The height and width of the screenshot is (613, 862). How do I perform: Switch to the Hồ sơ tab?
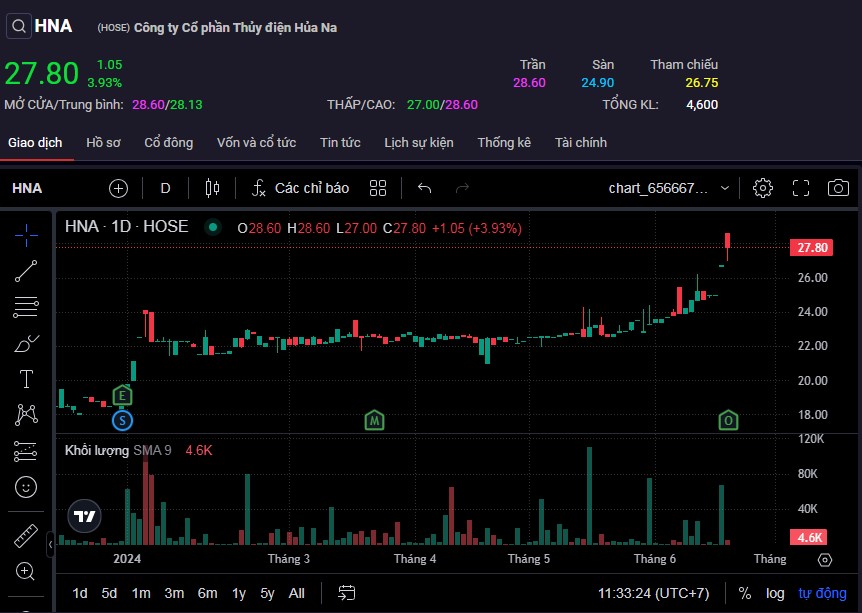[103, 143]
